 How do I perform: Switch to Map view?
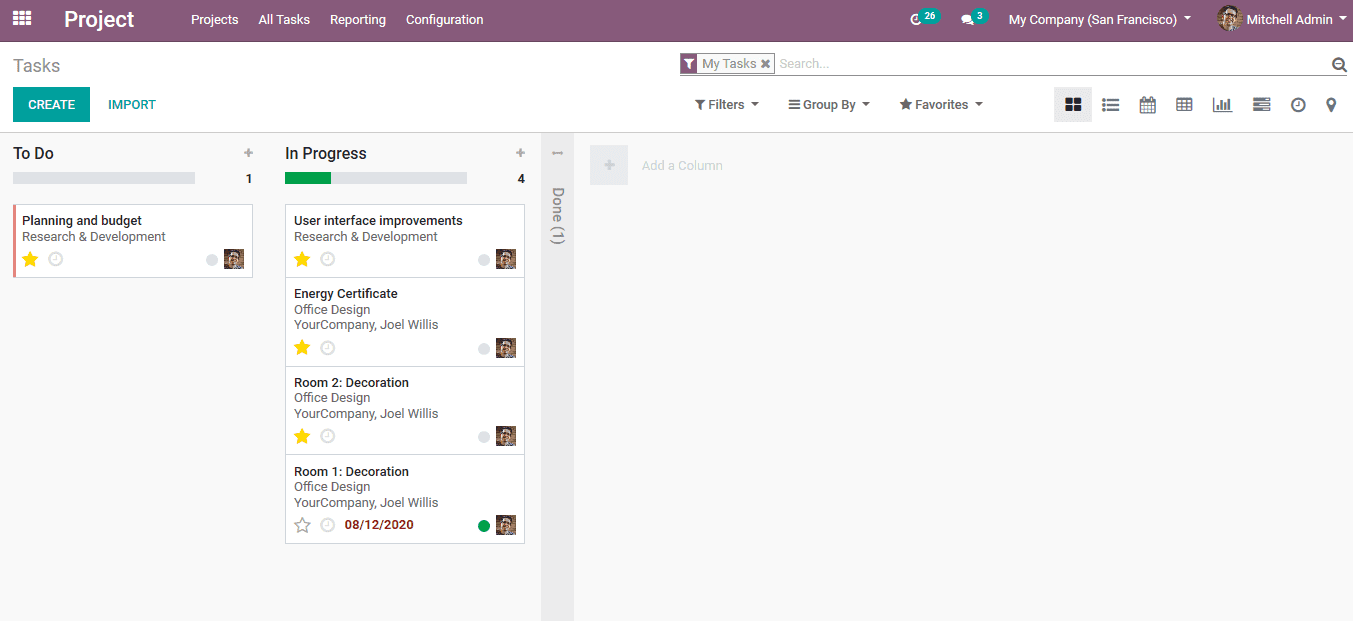coord(1331,104)
